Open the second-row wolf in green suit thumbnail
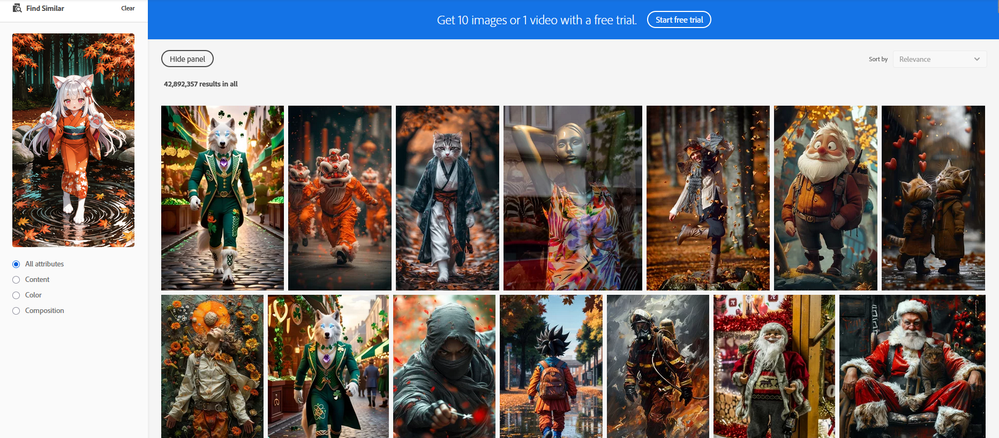 pyautogui.click(x=328, y=366)
